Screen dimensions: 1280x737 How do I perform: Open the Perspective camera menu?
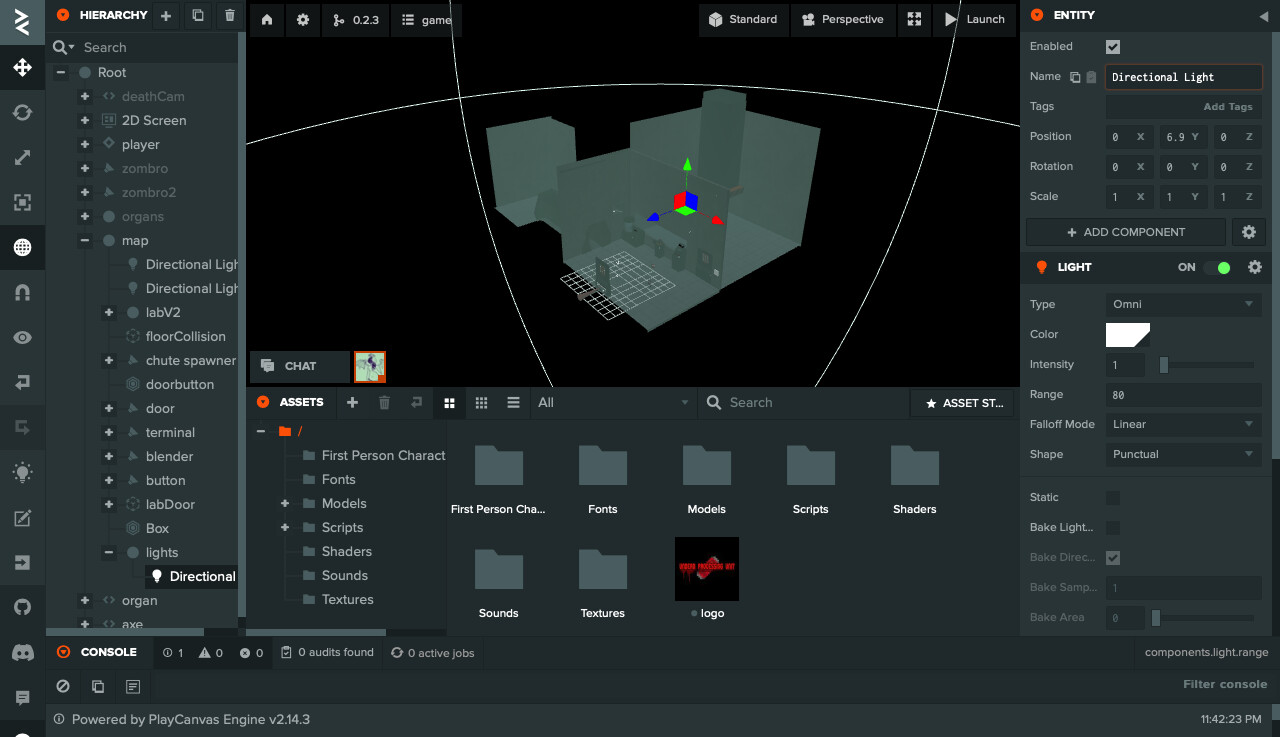tap(842, 19)
